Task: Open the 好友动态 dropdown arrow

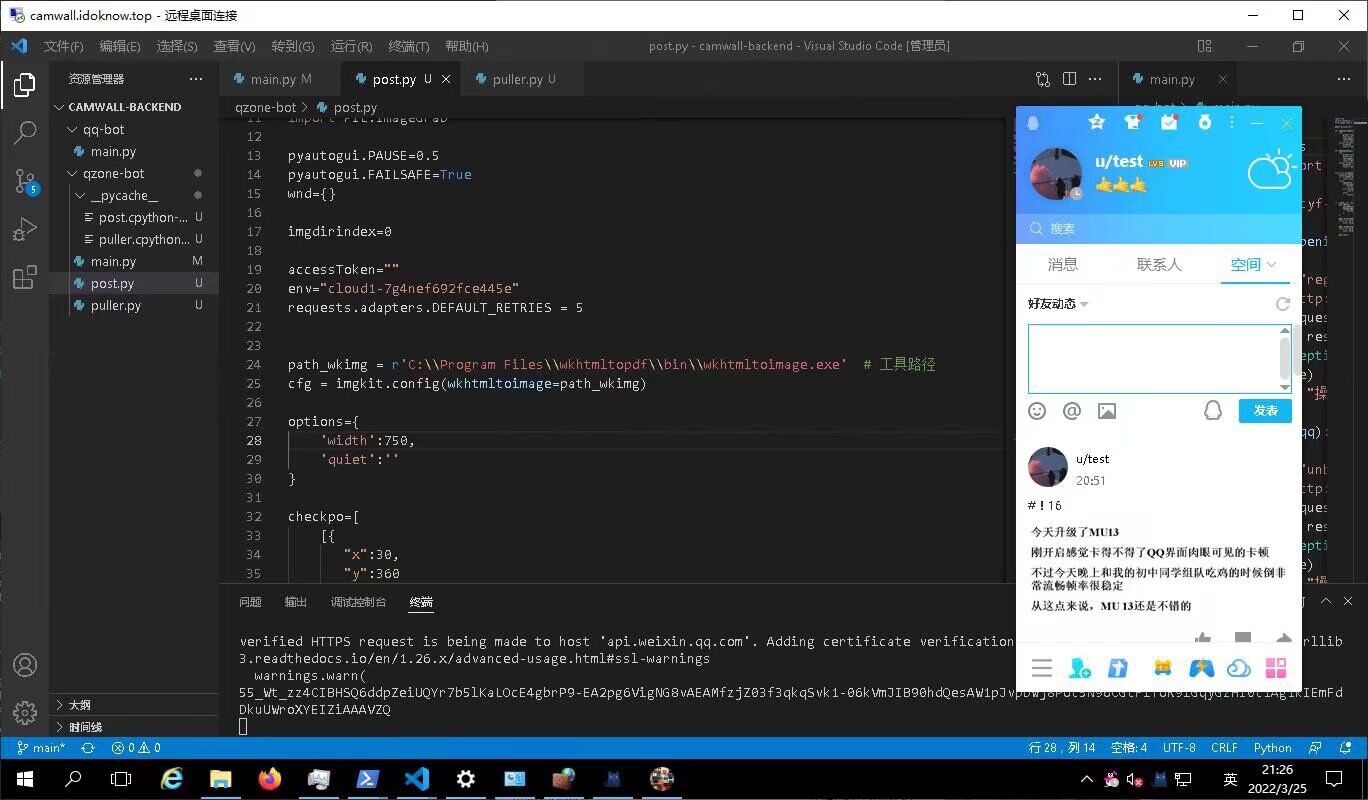Action: (x=1085, y=304)
